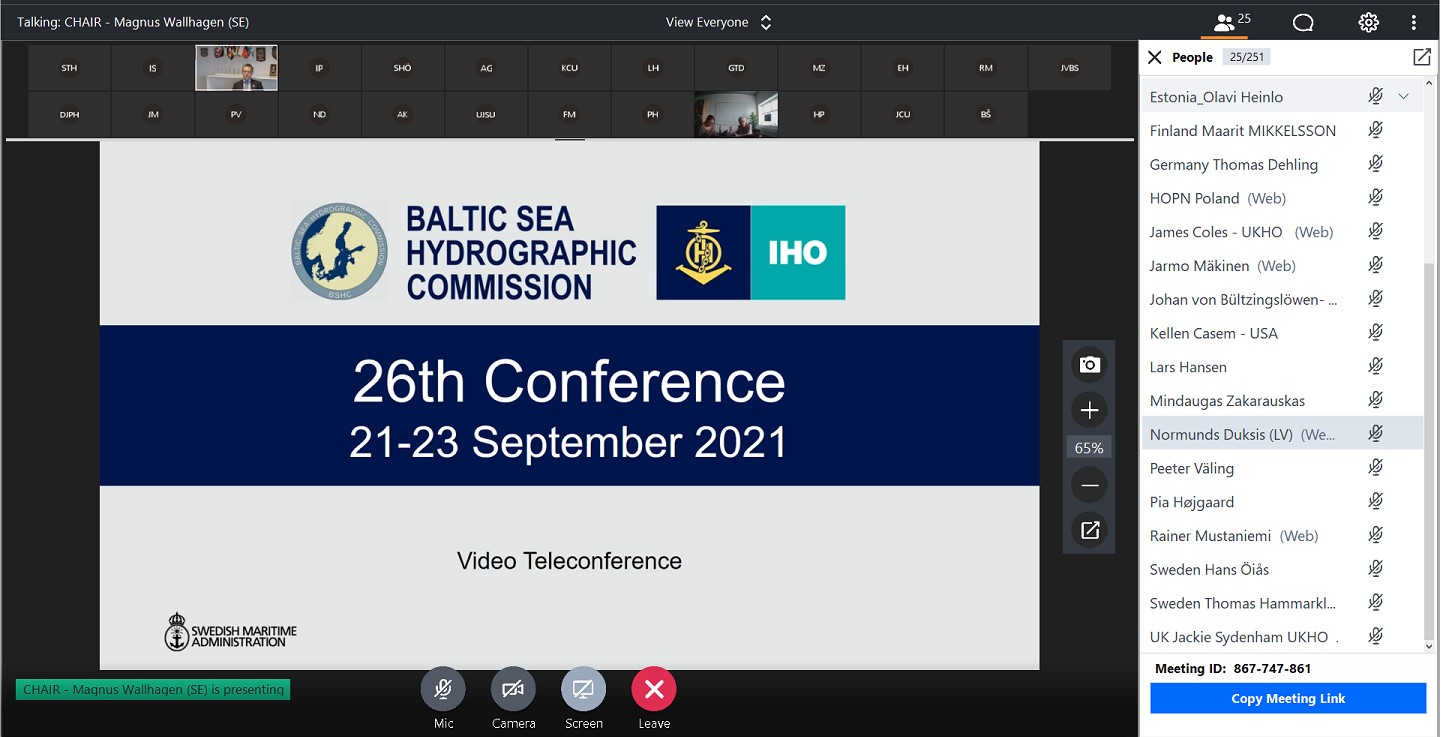This screenshot has height=737, width=1441.
Task: Click the mic icon for Jarmo Mäkinen
Action: coord(1376,265)
